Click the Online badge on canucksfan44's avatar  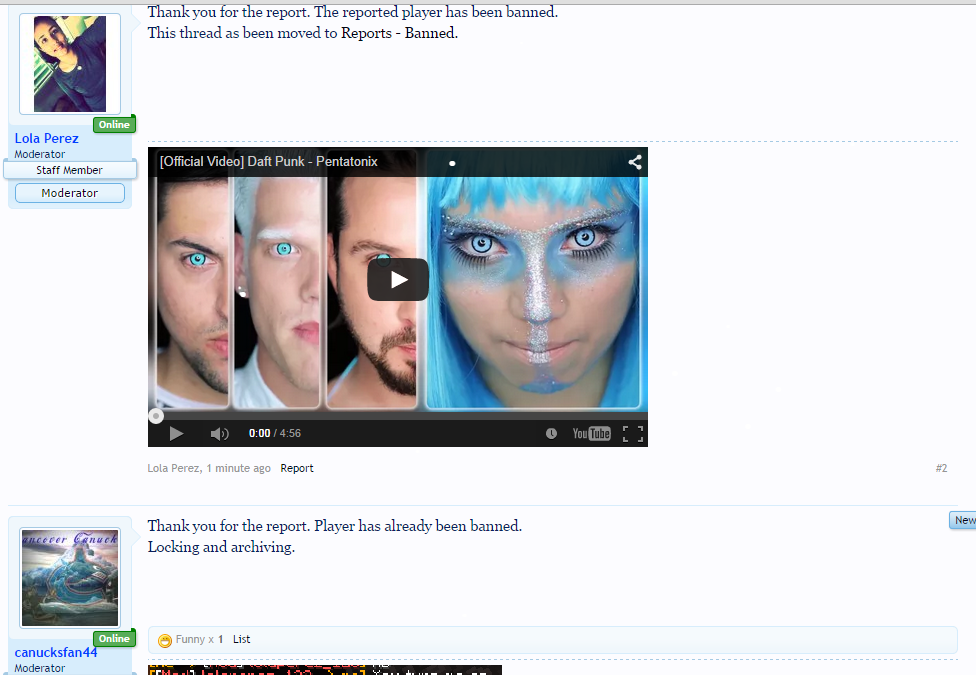[115, 638]
